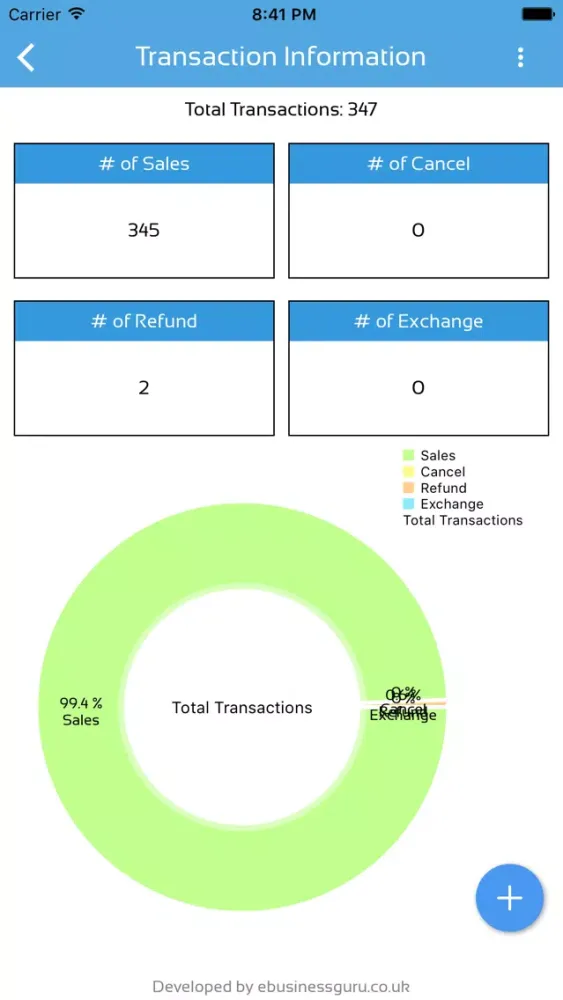Tap the # of Cancel card header

coord(418,164)
